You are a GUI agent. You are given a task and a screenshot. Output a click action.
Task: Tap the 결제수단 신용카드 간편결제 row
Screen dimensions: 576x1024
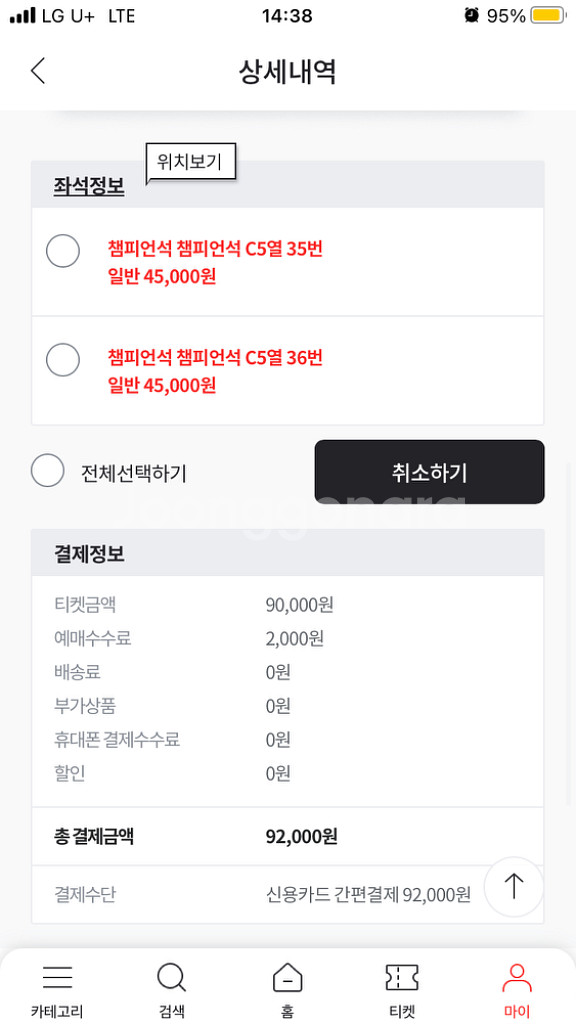287,894
